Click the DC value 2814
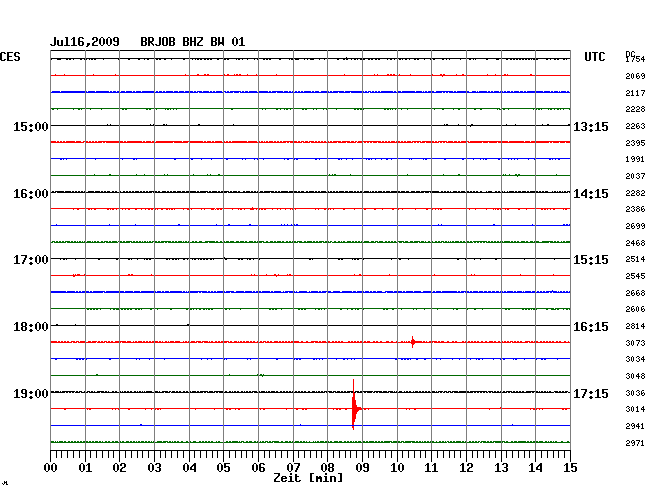650x494 pixels. point(635,326)
